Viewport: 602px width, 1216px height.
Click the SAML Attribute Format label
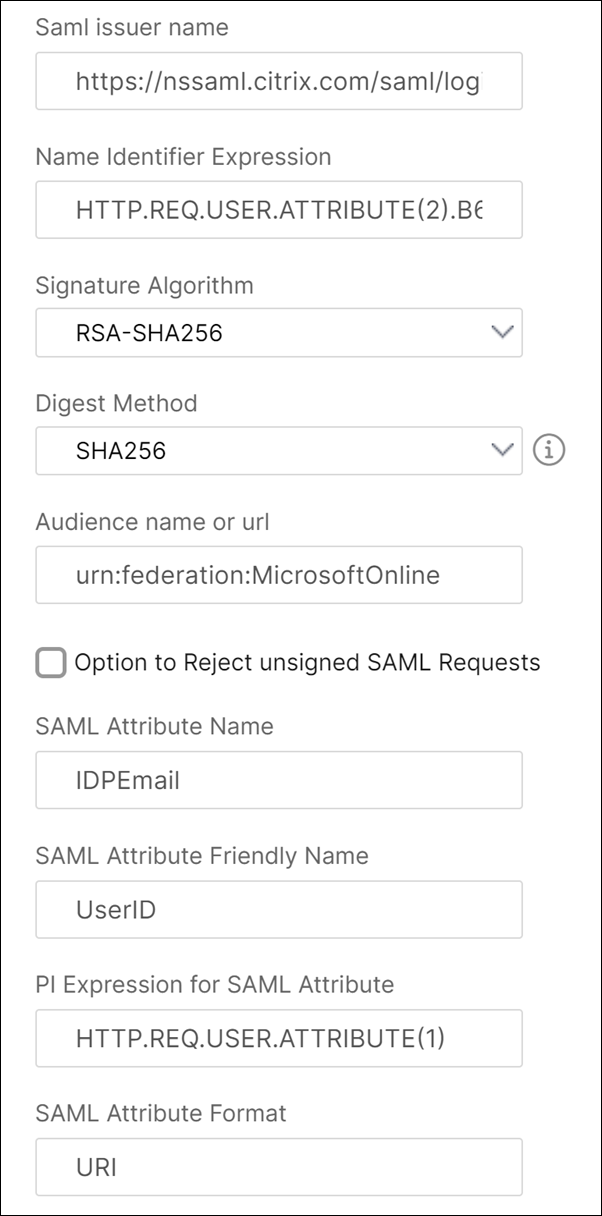[x=161, y=1112]
